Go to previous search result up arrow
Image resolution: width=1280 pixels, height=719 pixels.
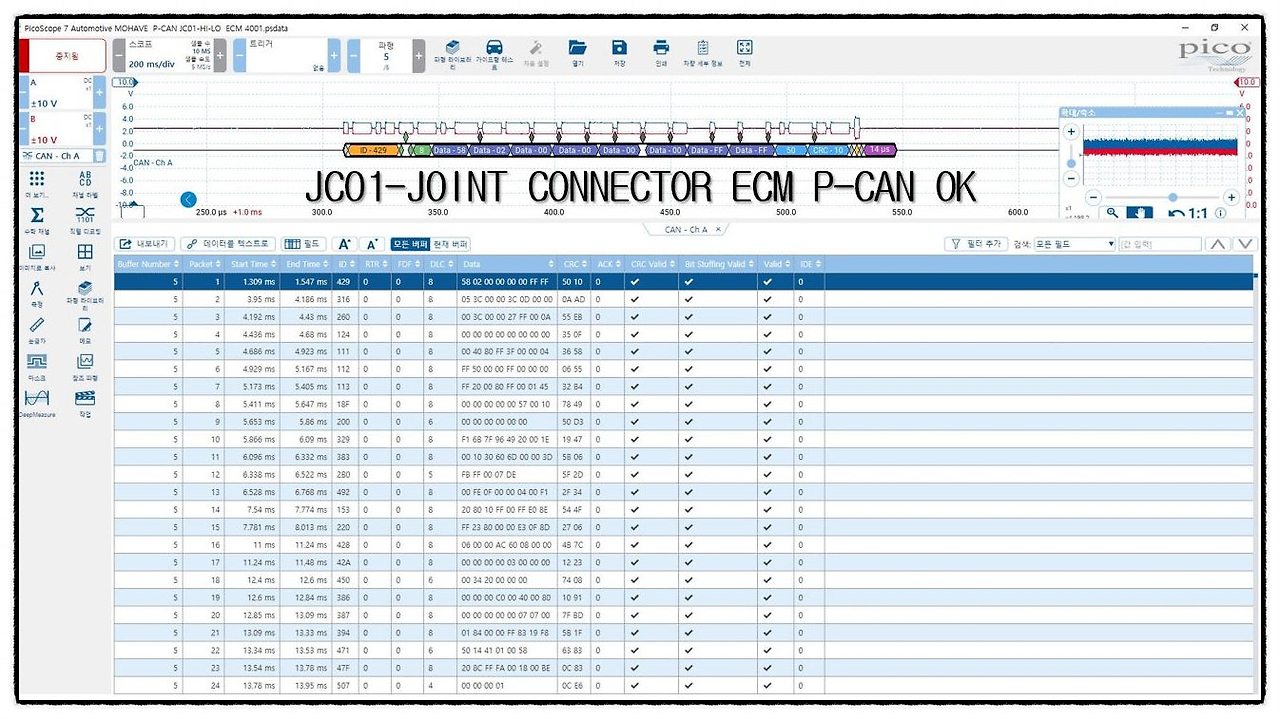coord(1217,244)
